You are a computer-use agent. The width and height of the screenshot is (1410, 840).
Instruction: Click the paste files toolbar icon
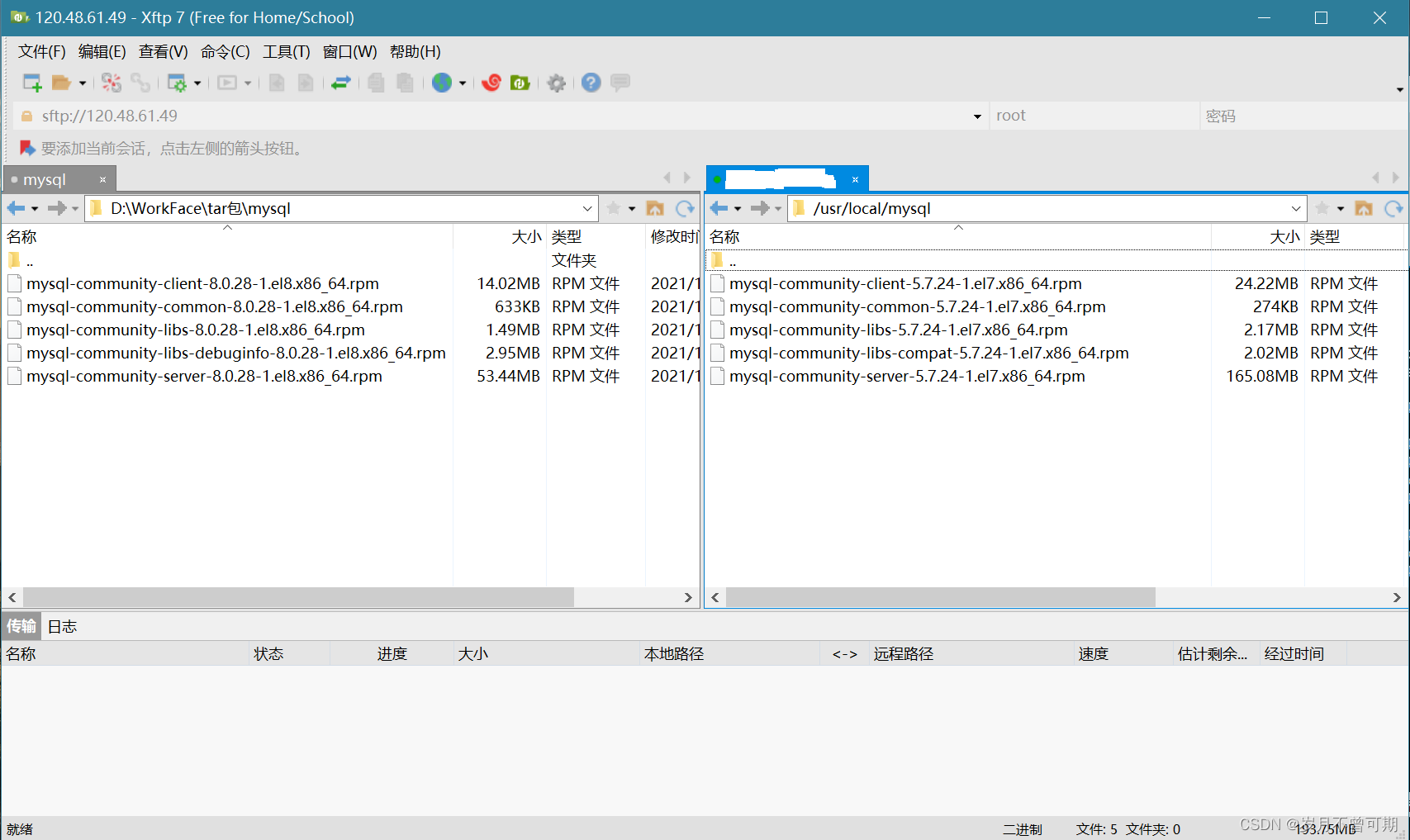tap(405, 83)
